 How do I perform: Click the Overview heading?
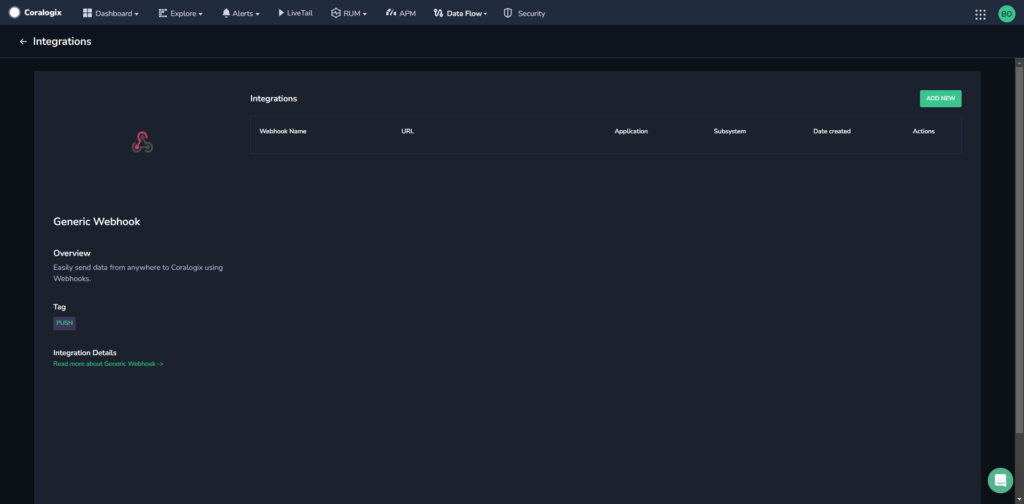pyautogui.click(x=72, y=253)
